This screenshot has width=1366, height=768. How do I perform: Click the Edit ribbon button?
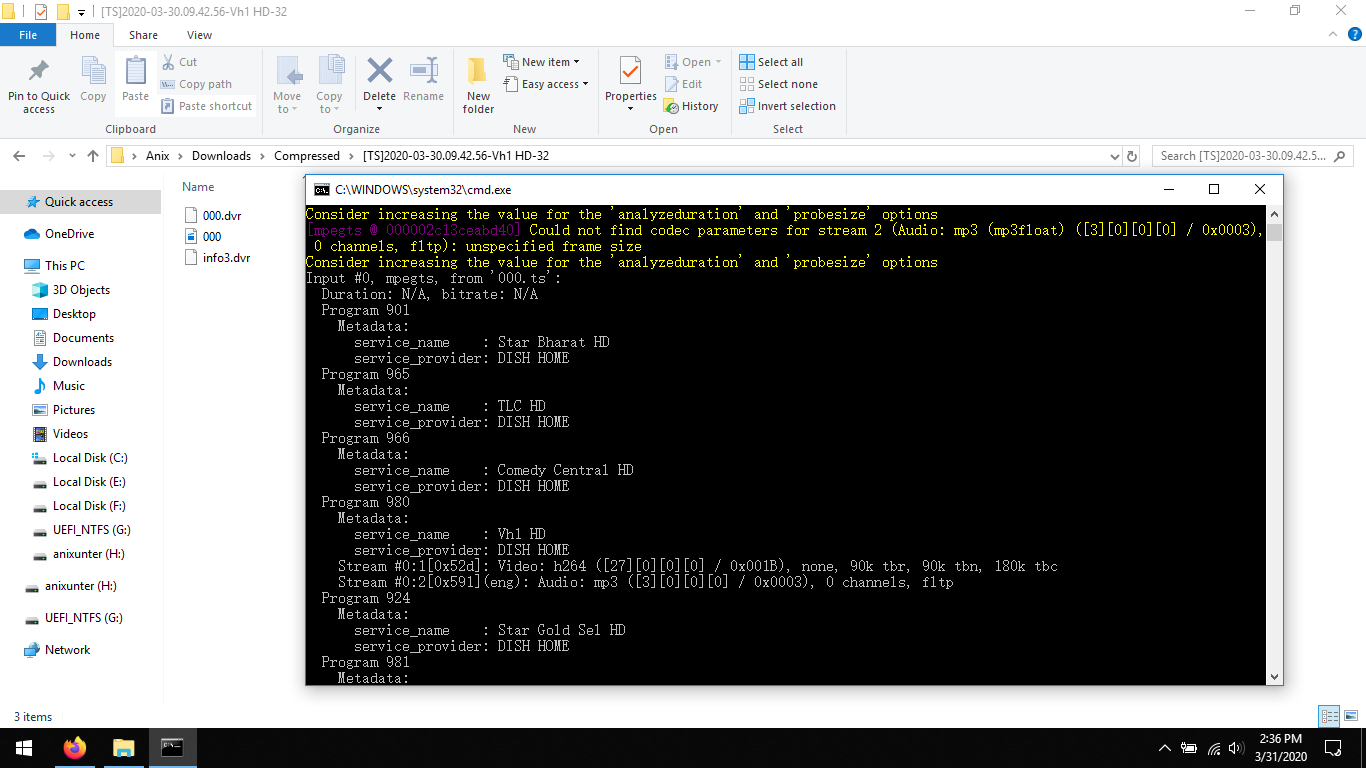click(684, 84)
